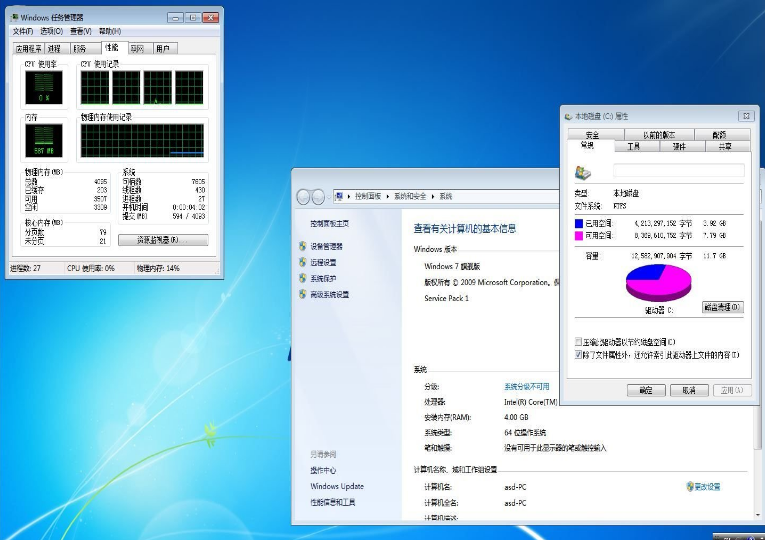Viewport: 765px width, 540px height.
Task: Click the 控制面板主页 link
Action: point(329,223)
